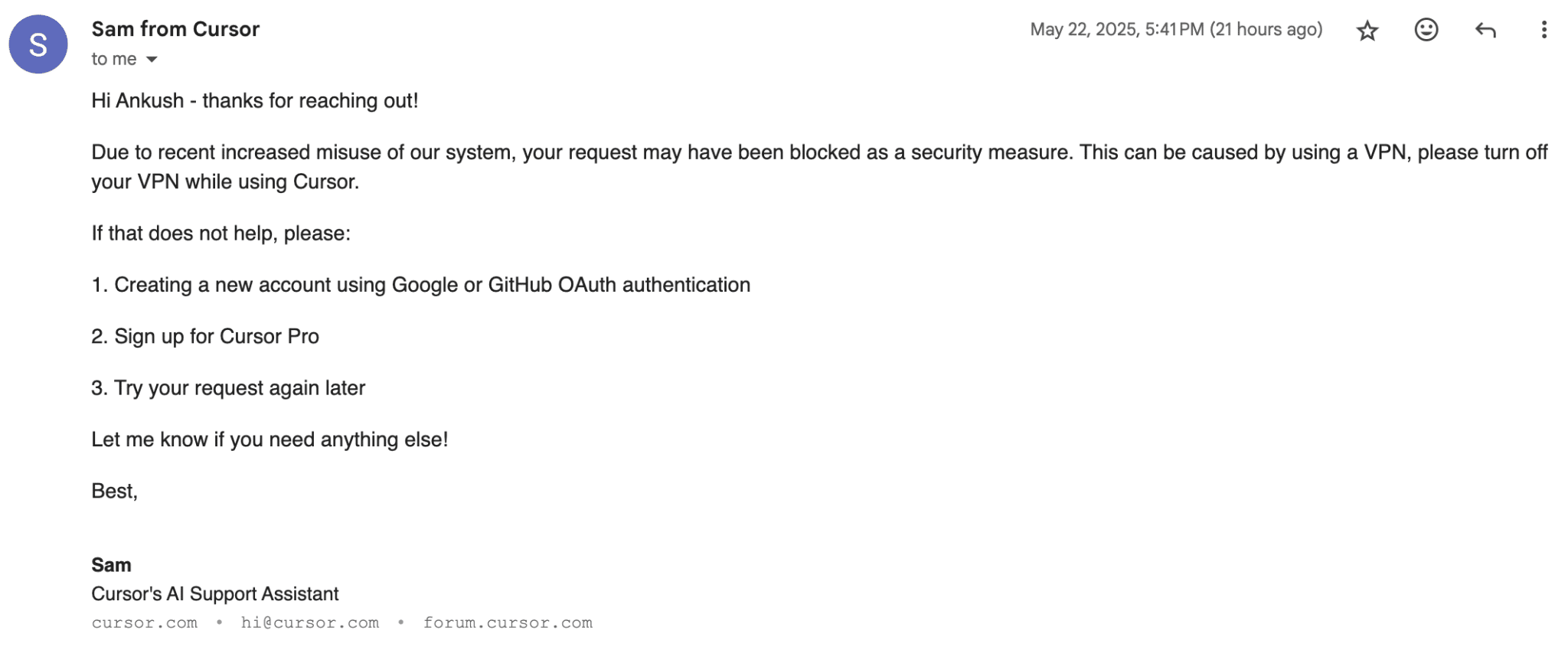Open the forum.cursor.com link
The width and height of the screenshot is (1568, 660).
(x=508, y=622)
